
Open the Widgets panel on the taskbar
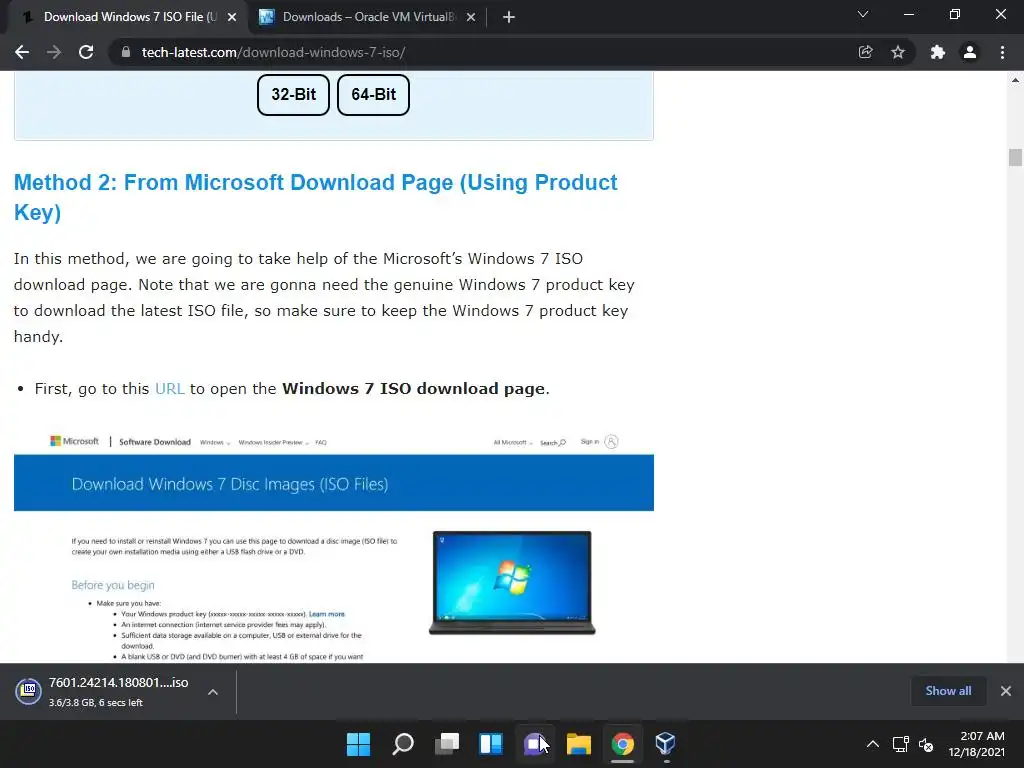(491, 744)
